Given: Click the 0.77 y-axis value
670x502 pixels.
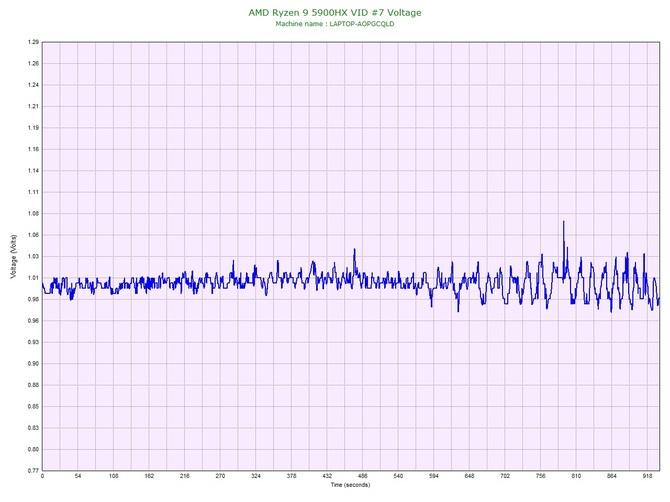Looking at the screenshot, I should pyautogui.click(x=33, y=470).
